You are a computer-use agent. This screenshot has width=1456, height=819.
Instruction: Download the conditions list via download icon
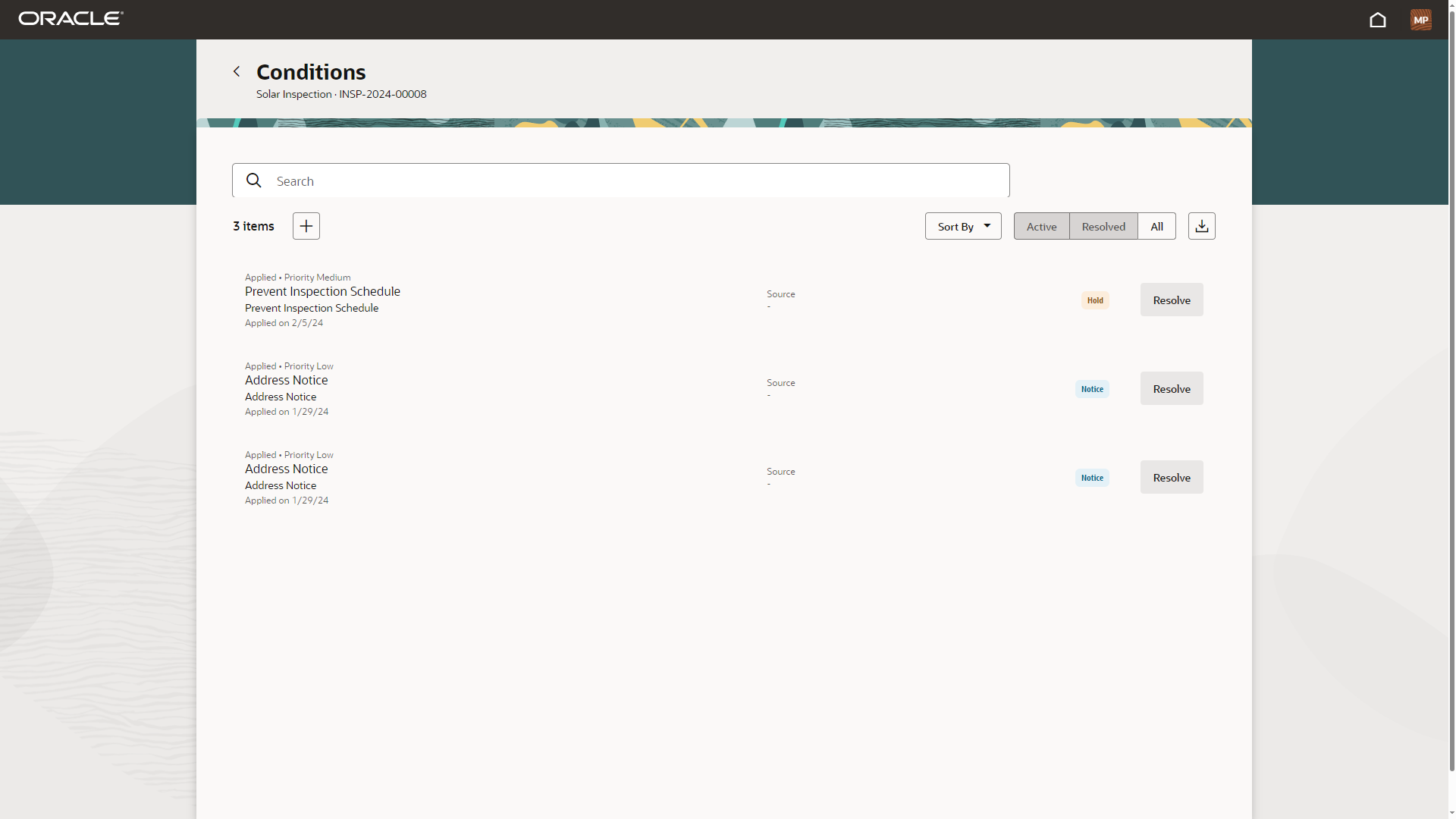coord(1201,225)
